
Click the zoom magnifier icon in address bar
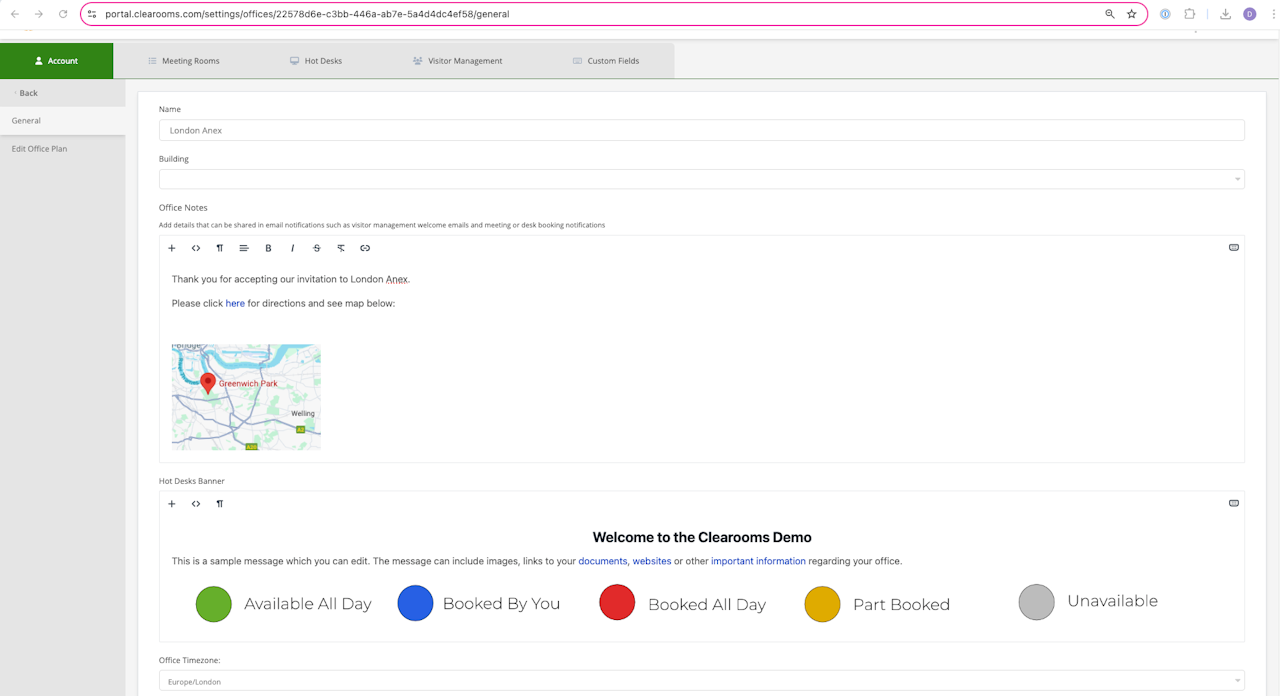coord(1110,14)
